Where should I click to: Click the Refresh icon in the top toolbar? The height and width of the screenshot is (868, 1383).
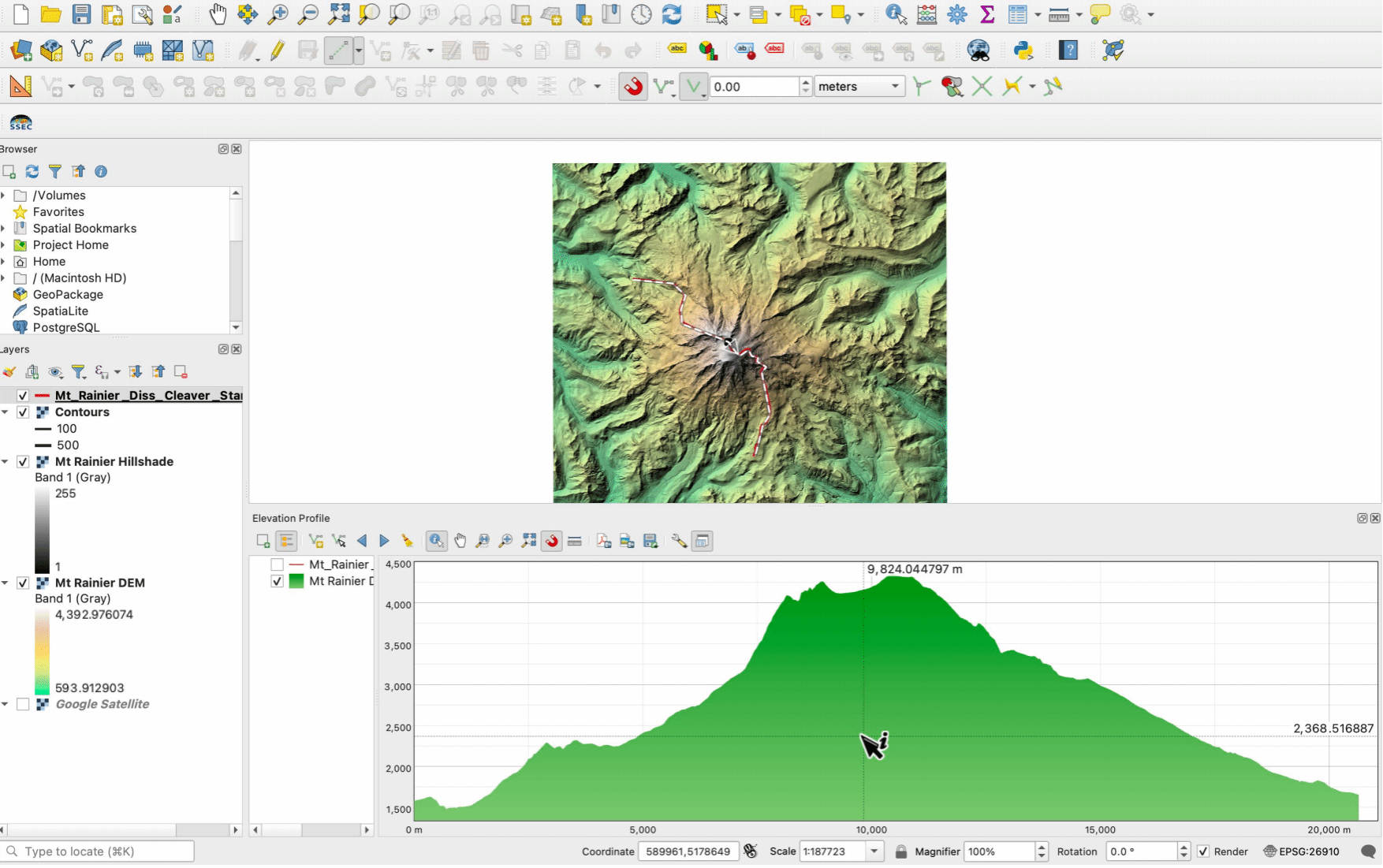click(672, 14)
